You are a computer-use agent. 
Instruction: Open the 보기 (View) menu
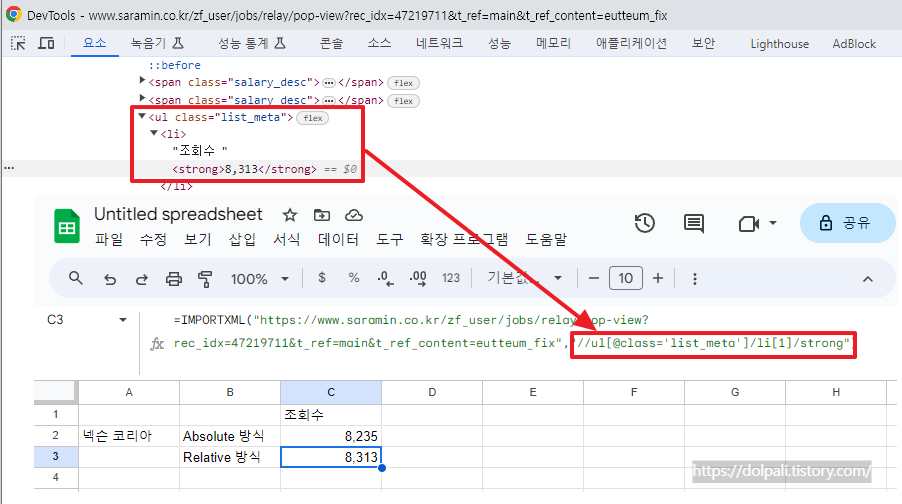197,239
